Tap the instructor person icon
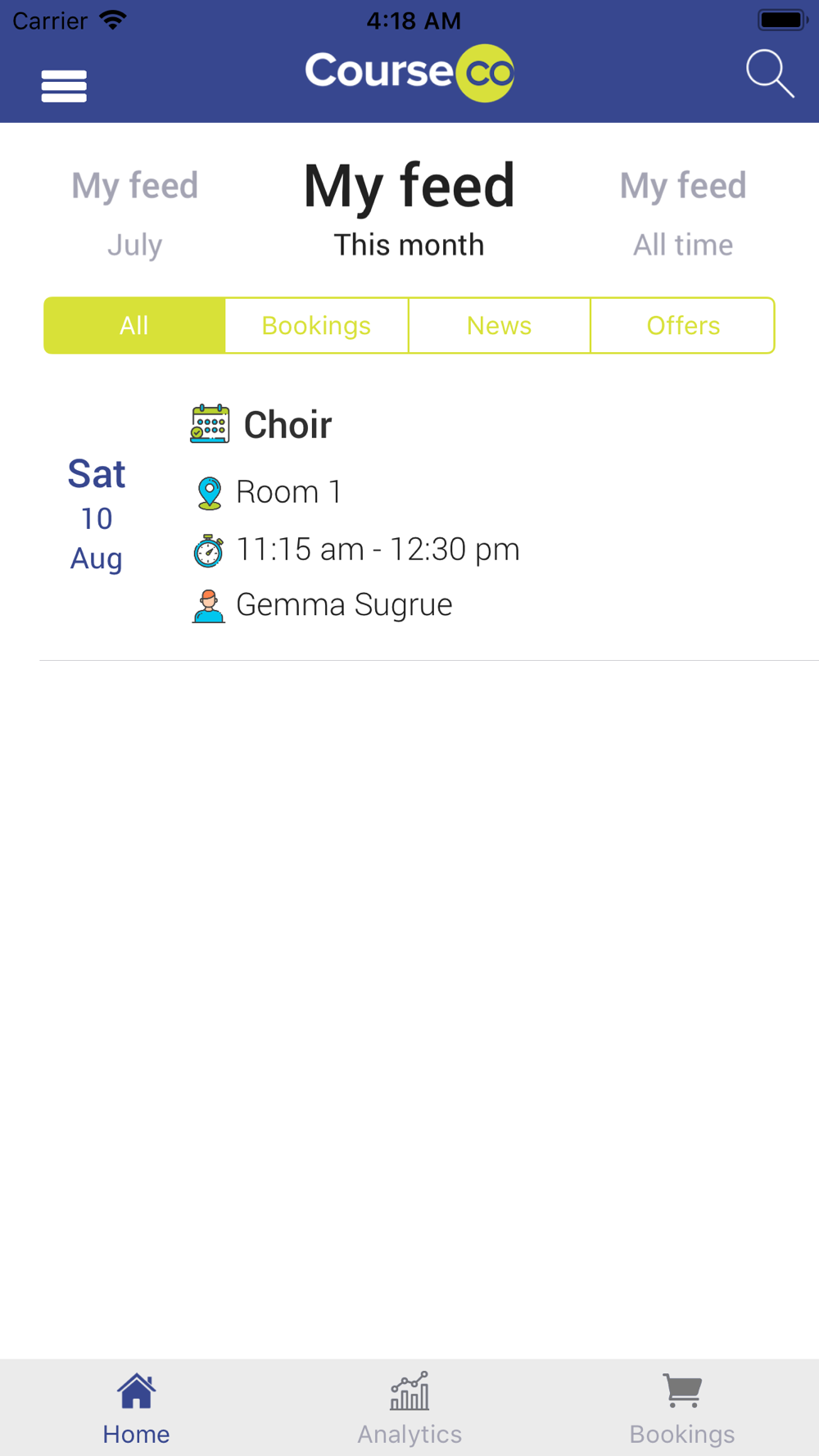819x1456 pixels. [x=209, y=606]
